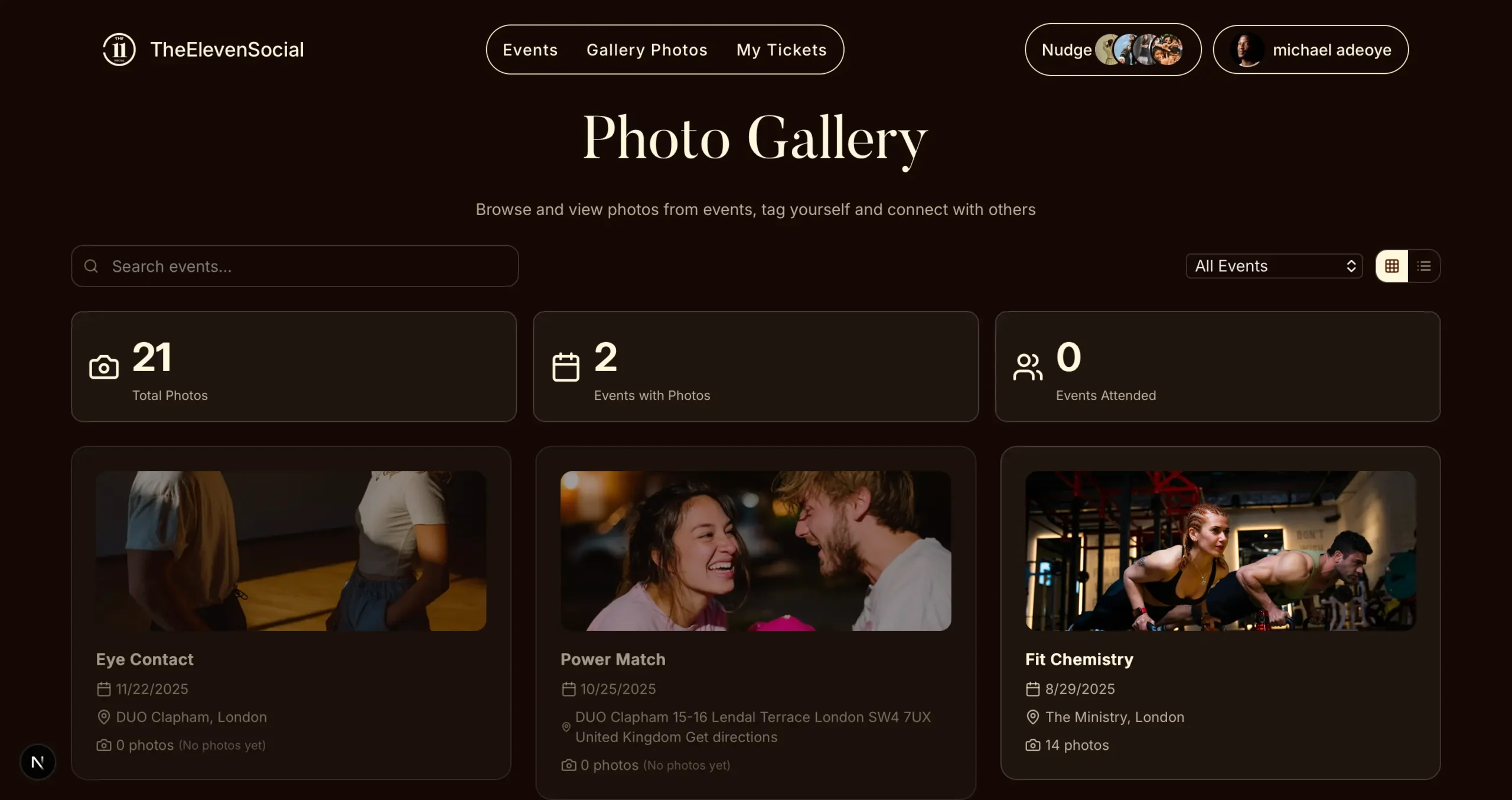This screenshot has height=800, width=1512.
Task: Open the All Events filter dropdown
Action: pos(1273,266)
